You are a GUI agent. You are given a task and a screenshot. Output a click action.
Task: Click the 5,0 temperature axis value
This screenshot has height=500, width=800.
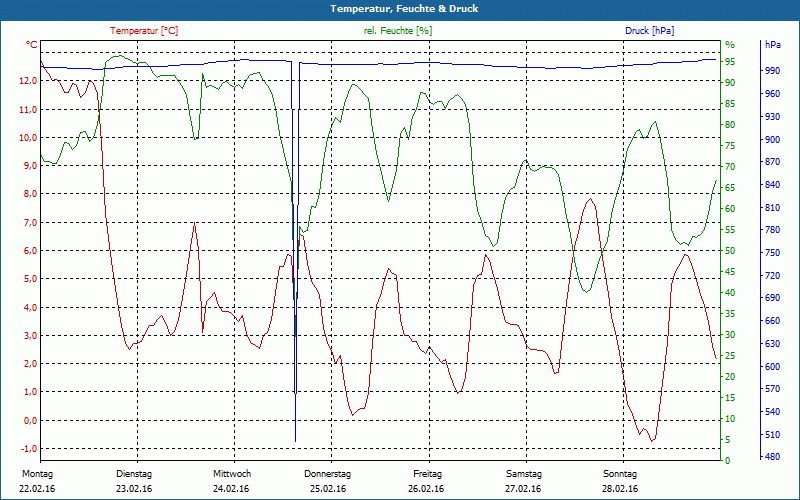pyautogui.click(x=30, y=279)
